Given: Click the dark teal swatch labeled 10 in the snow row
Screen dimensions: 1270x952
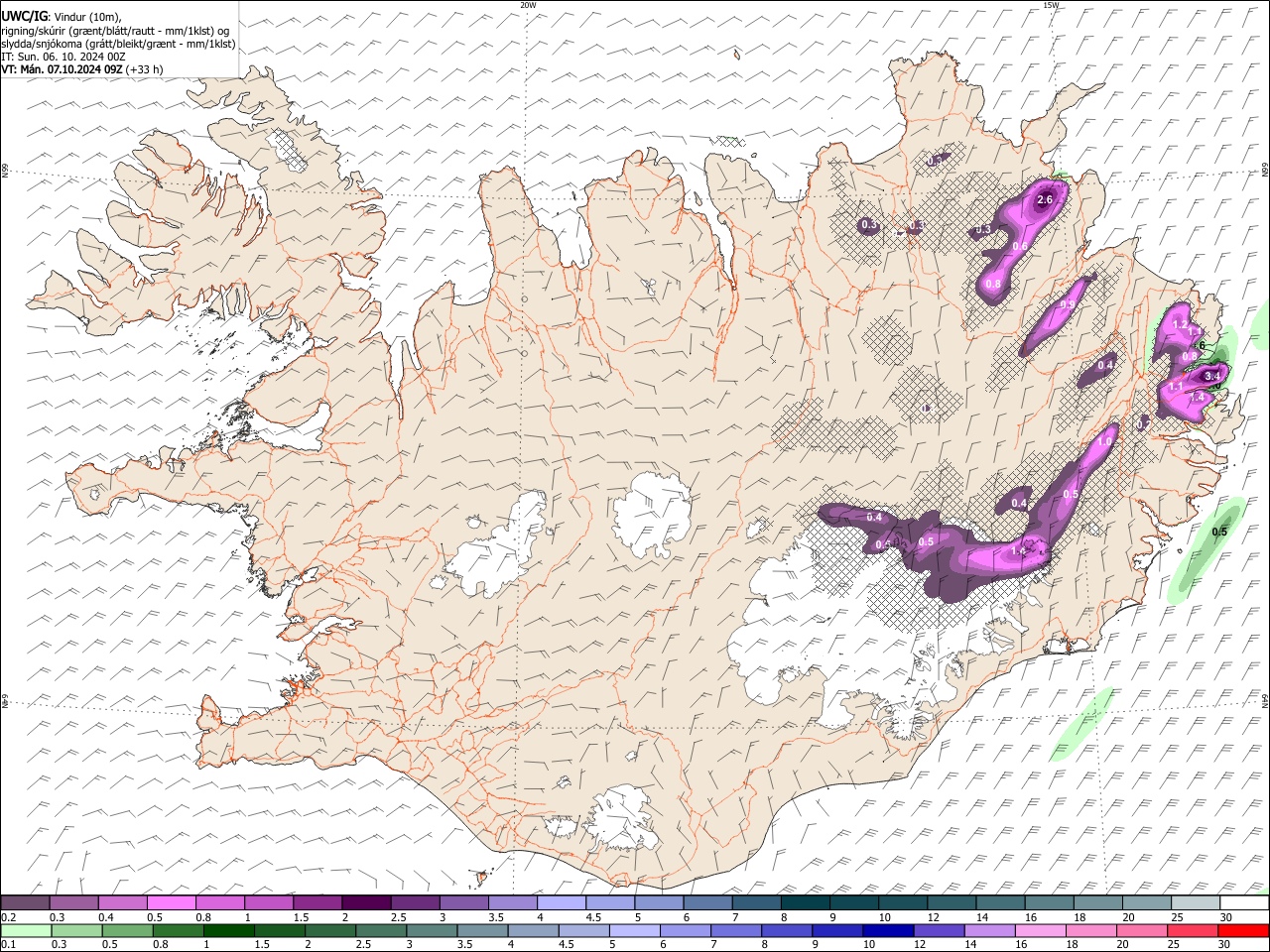Looking at the screenshot, I should click(x=902, y=902).
